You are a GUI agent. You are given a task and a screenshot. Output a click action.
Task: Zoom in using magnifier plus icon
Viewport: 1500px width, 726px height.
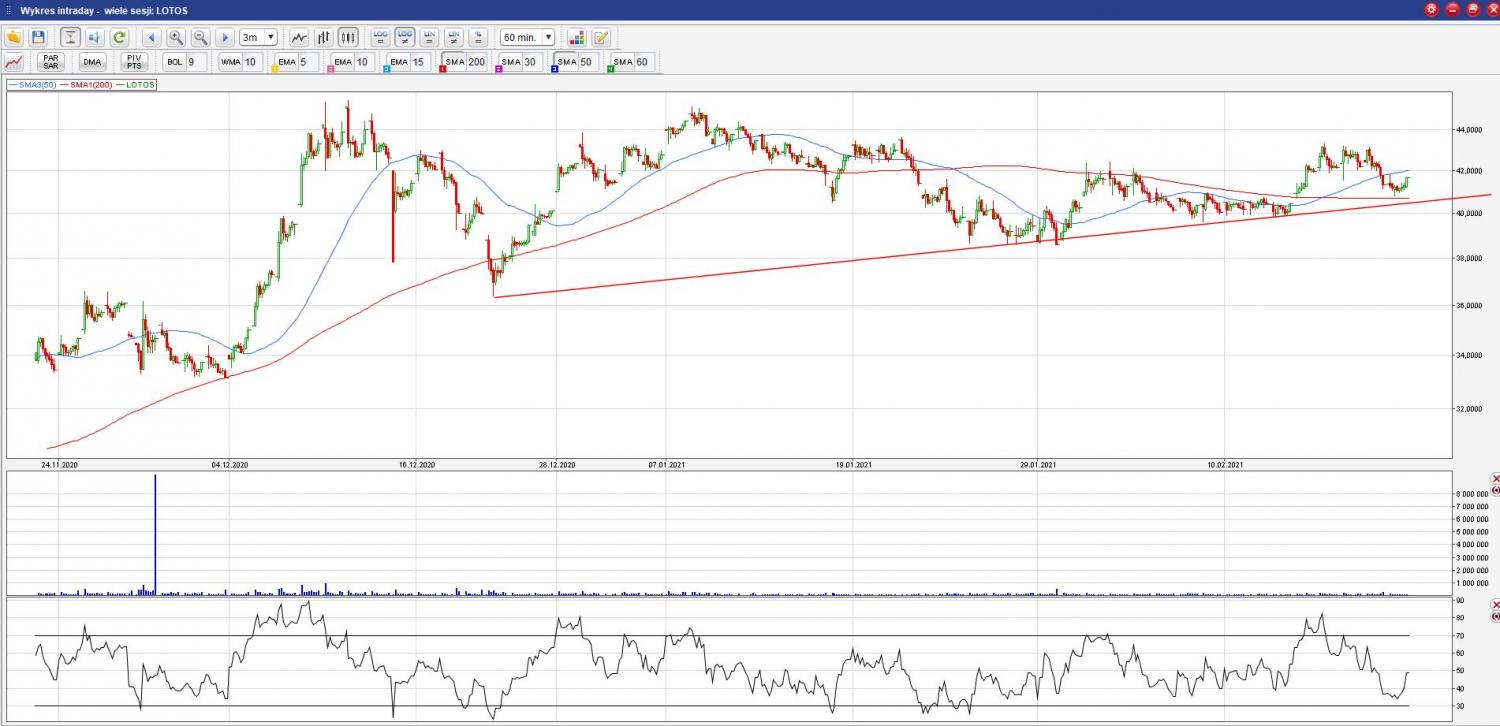click(x=176, y=37)
